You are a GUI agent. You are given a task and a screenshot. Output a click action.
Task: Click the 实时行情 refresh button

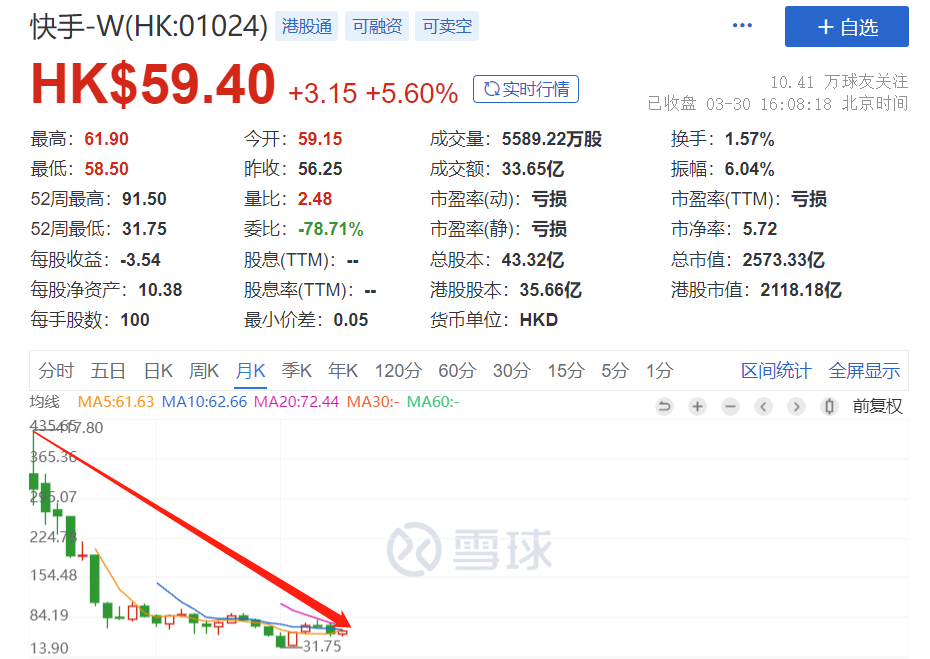coord(525,89)
